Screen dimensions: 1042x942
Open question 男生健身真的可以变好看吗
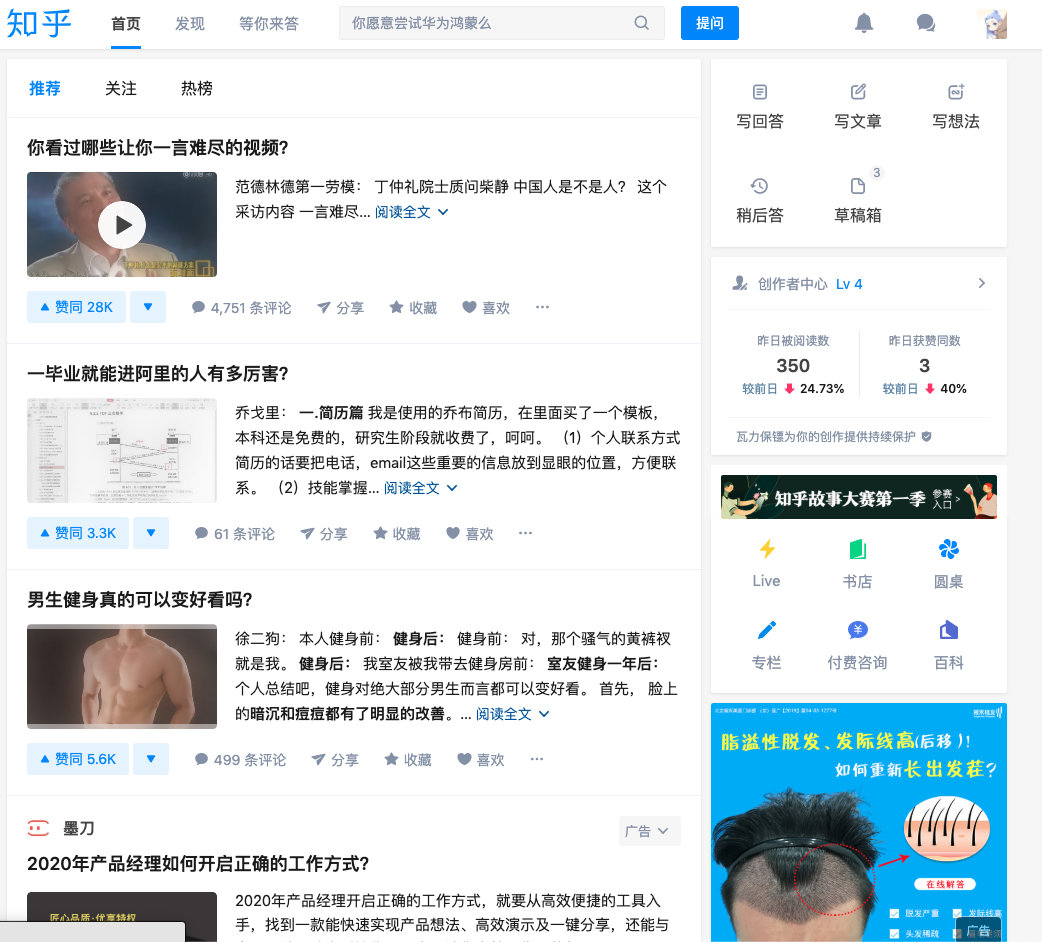point(140,599)
